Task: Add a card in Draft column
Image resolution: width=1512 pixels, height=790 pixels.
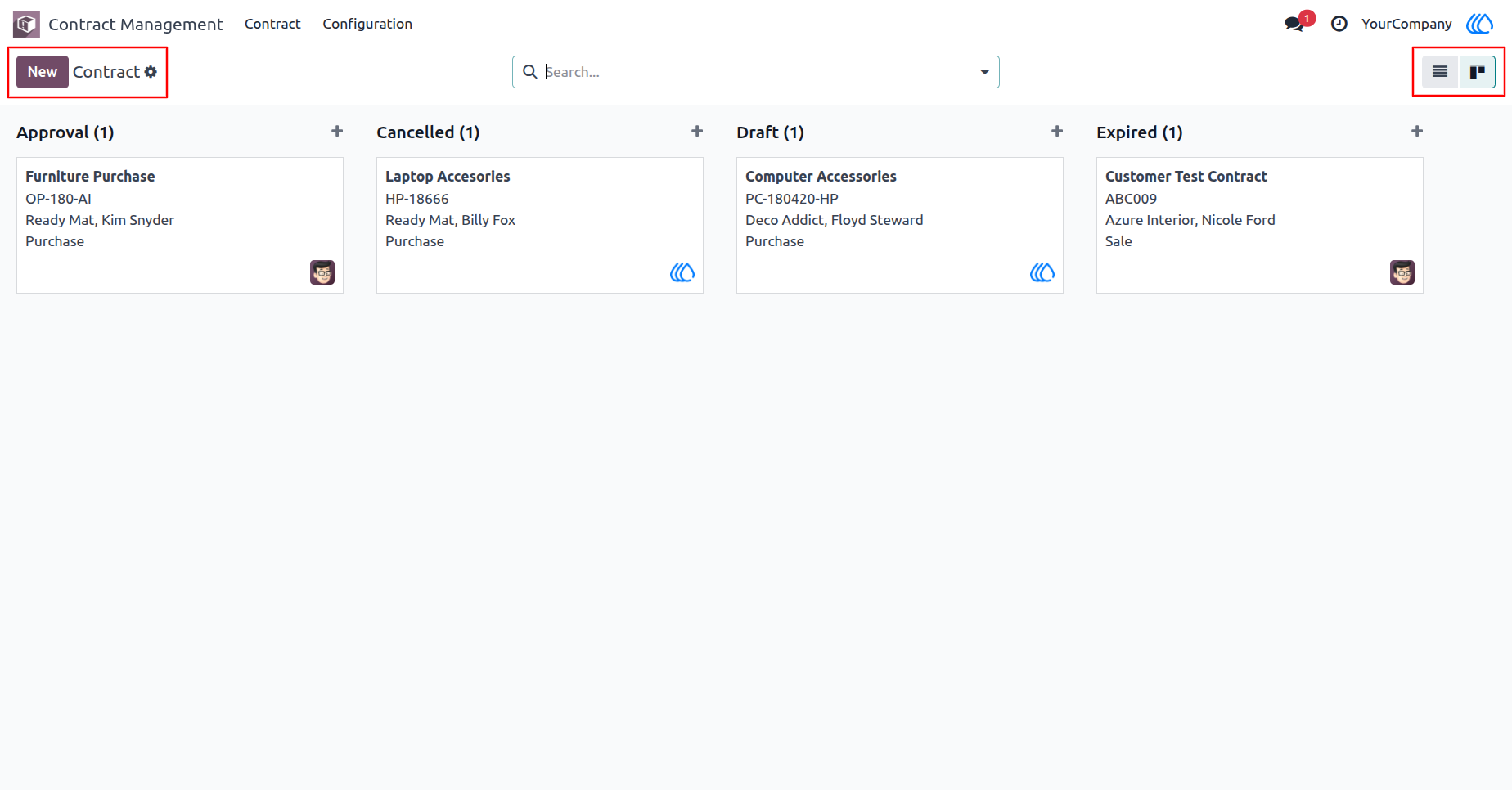Action: [x=1057, y=132]
